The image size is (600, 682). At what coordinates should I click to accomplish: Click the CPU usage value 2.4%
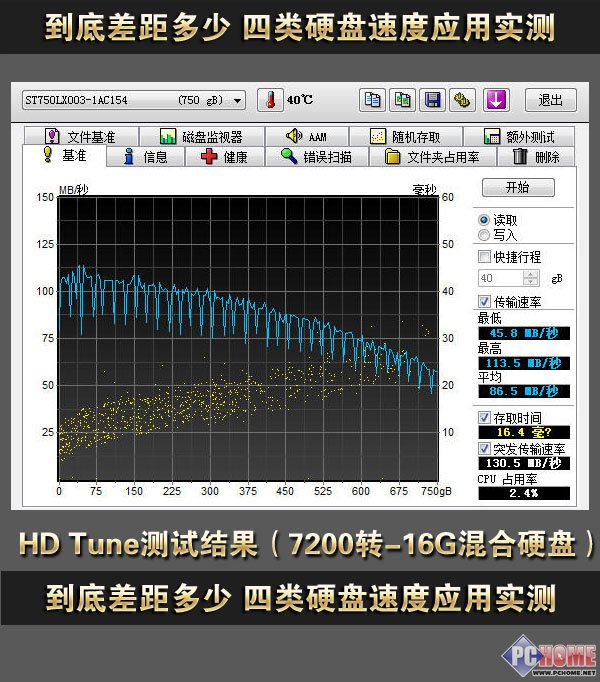coord(524,493)
